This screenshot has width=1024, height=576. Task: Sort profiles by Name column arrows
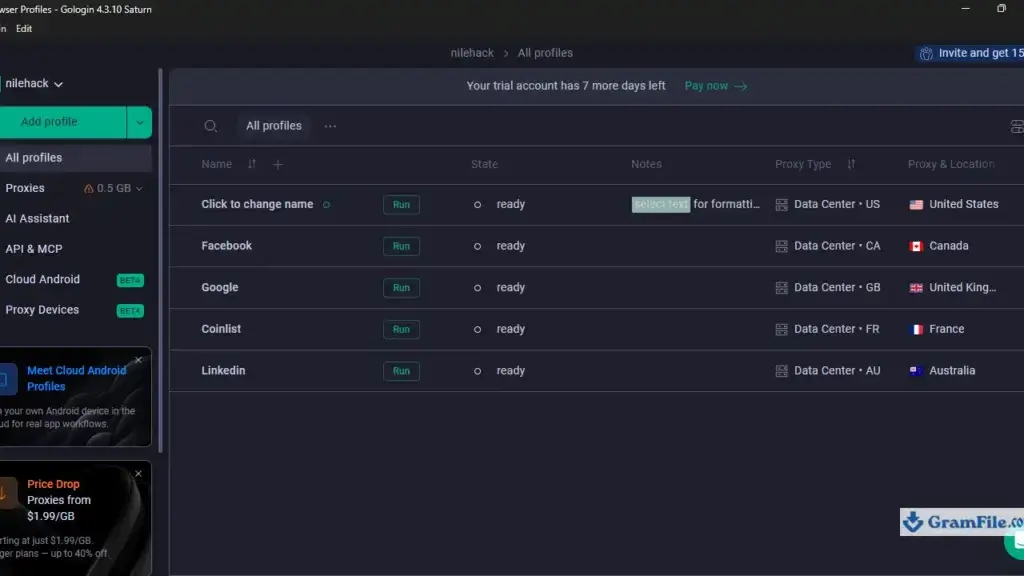251,165
